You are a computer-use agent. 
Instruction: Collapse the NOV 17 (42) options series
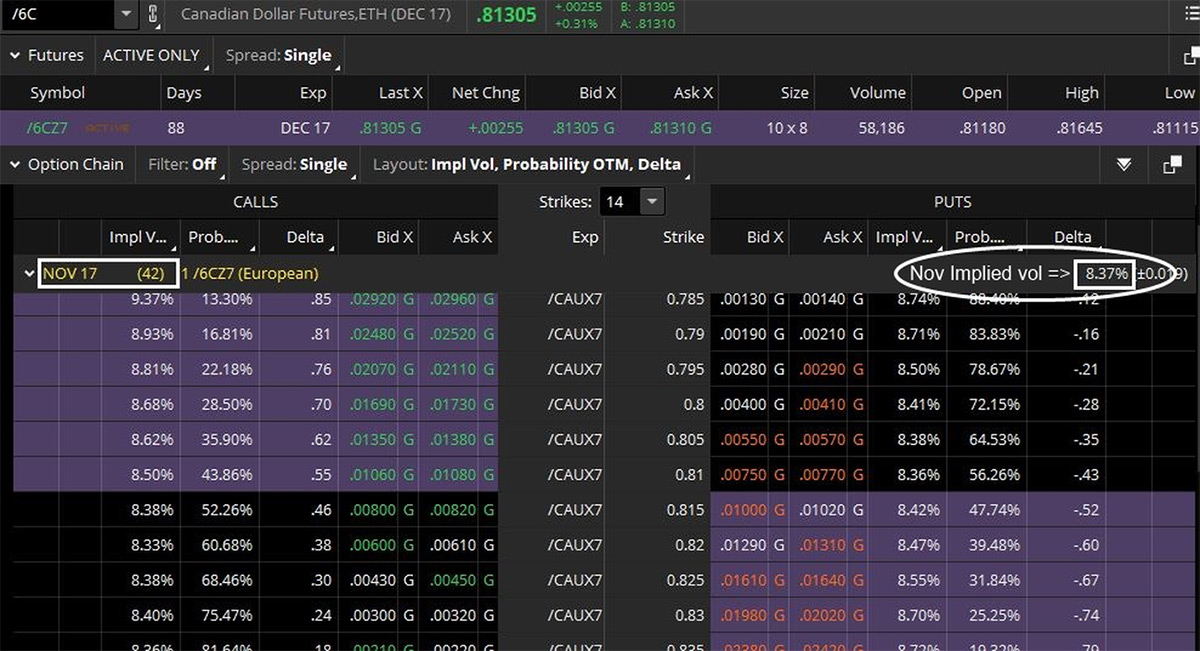coord(28,272)
